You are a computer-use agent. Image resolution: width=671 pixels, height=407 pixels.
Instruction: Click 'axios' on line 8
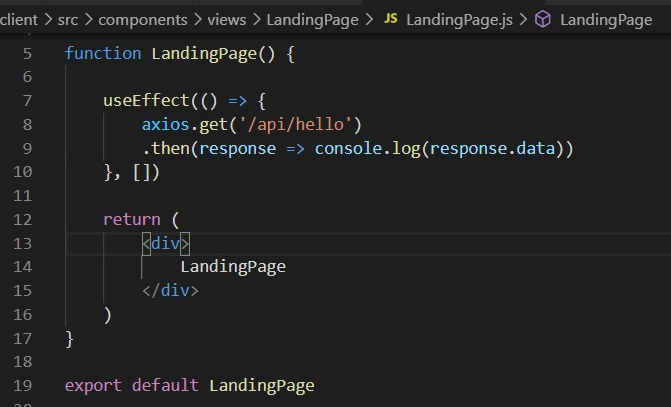point(165,125)
